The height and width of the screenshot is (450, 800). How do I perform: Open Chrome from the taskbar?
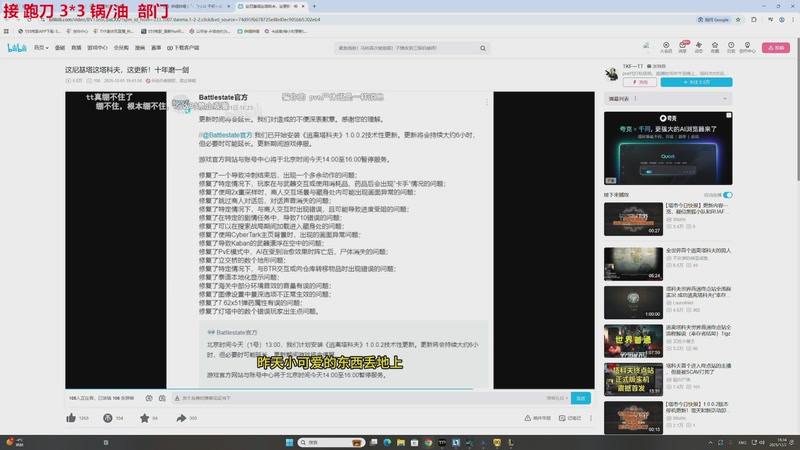pos(428,442)
